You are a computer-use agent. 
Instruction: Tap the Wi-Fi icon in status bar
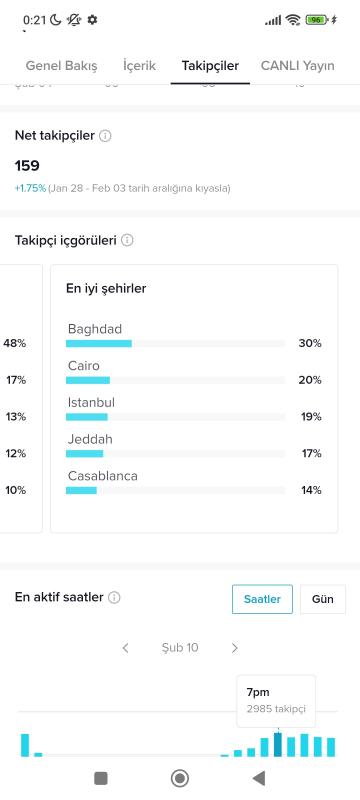pyautogui.click(x=293, y=20)
